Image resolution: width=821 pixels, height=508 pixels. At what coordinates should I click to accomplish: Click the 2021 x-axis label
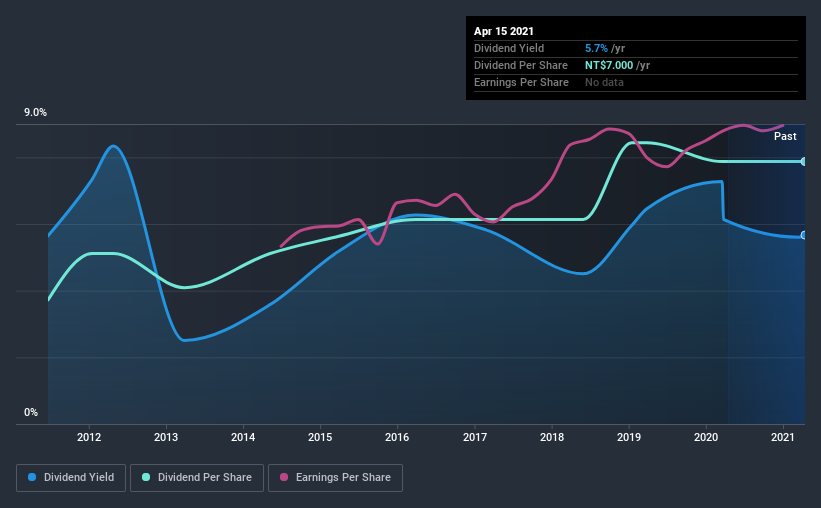tap(783, 437)
